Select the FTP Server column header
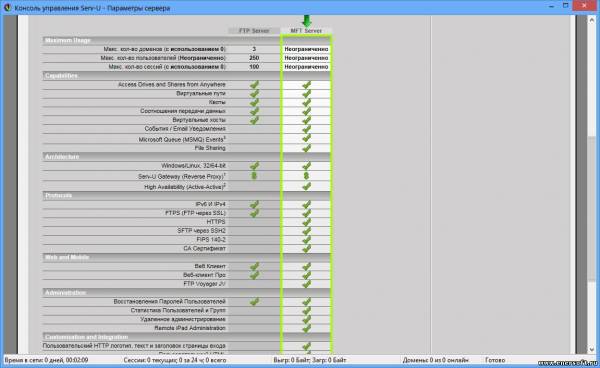The width and height of the screenshot is (600, 368). point(254,31)
